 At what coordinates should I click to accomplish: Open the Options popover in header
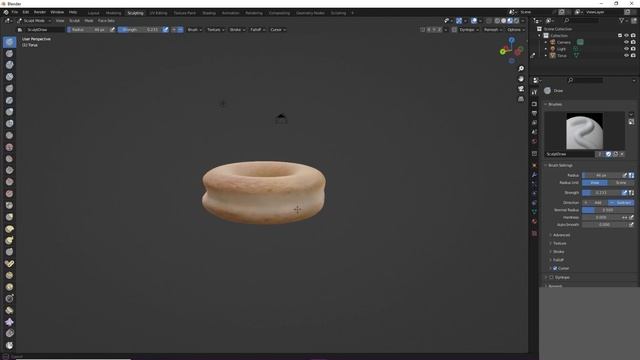point(515,29)
